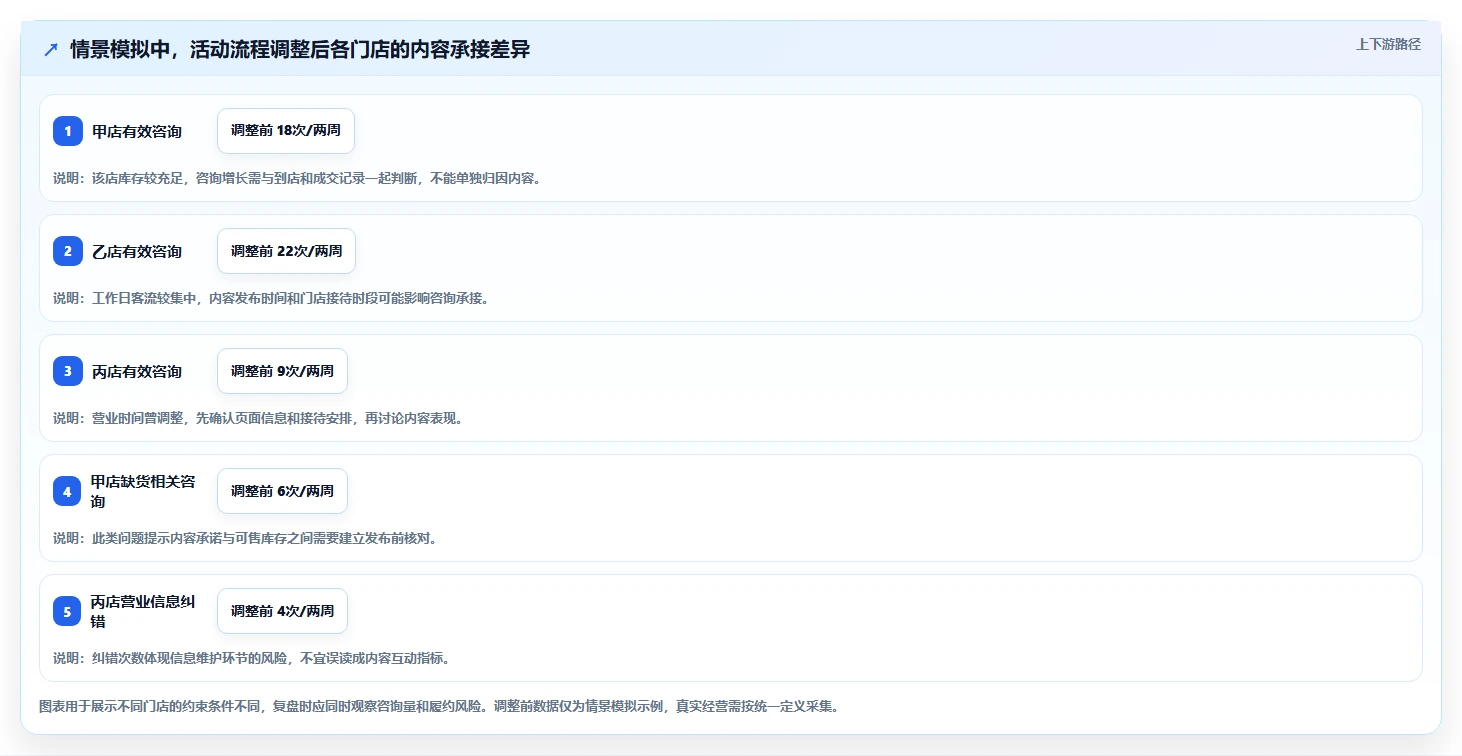
Task: Click the footer caption starting 图表用于展示不同门店
Action: click(x=438, y=706)
